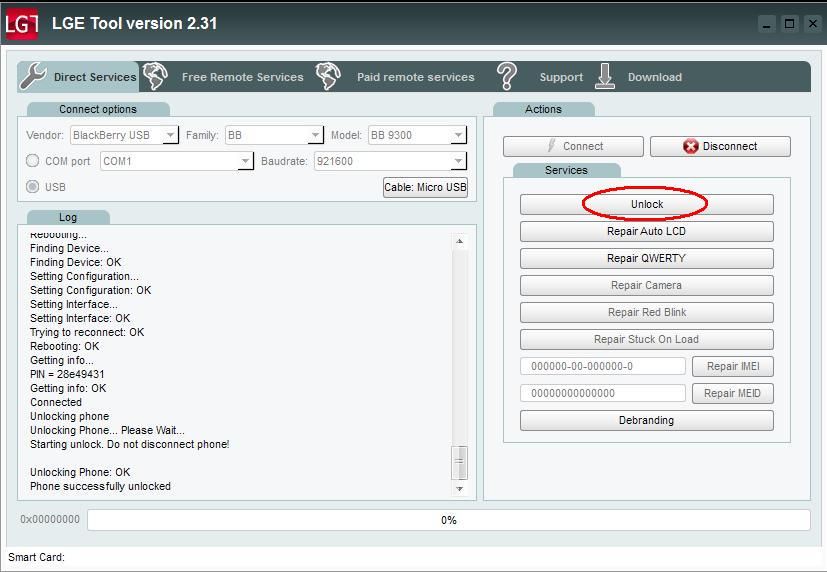The image size is (827, 572).
Task: Close the LGE Tool window
Action: [x=813, y=24]
